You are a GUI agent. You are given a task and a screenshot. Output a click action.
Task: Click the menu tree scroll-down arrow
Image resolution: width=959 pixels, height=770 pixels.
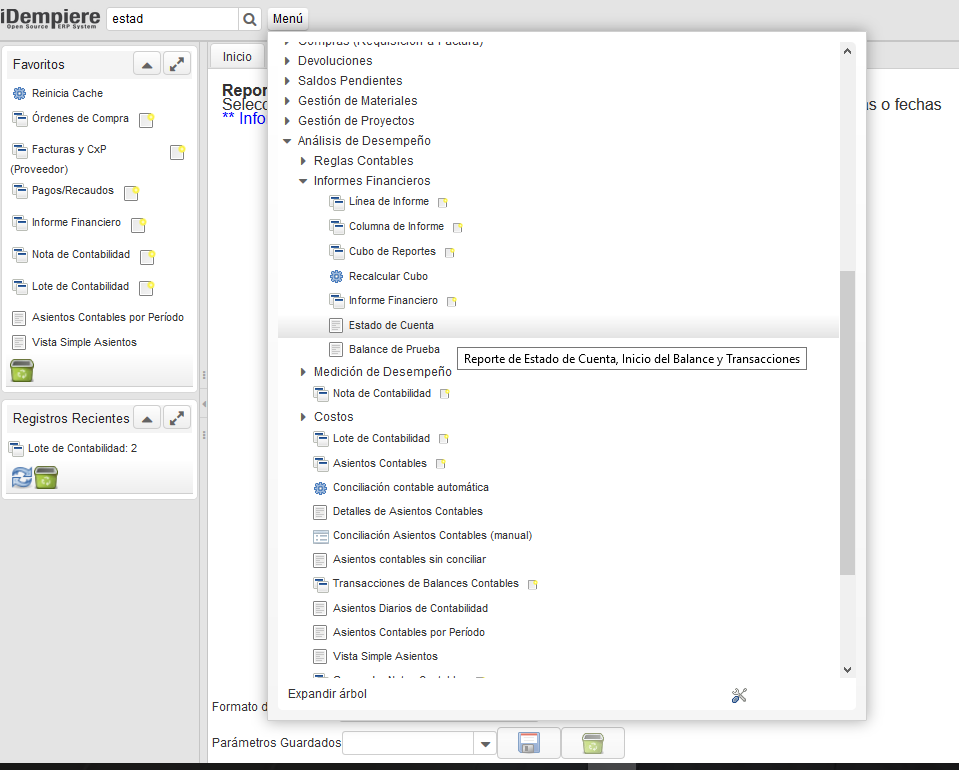tap(847, 669)
